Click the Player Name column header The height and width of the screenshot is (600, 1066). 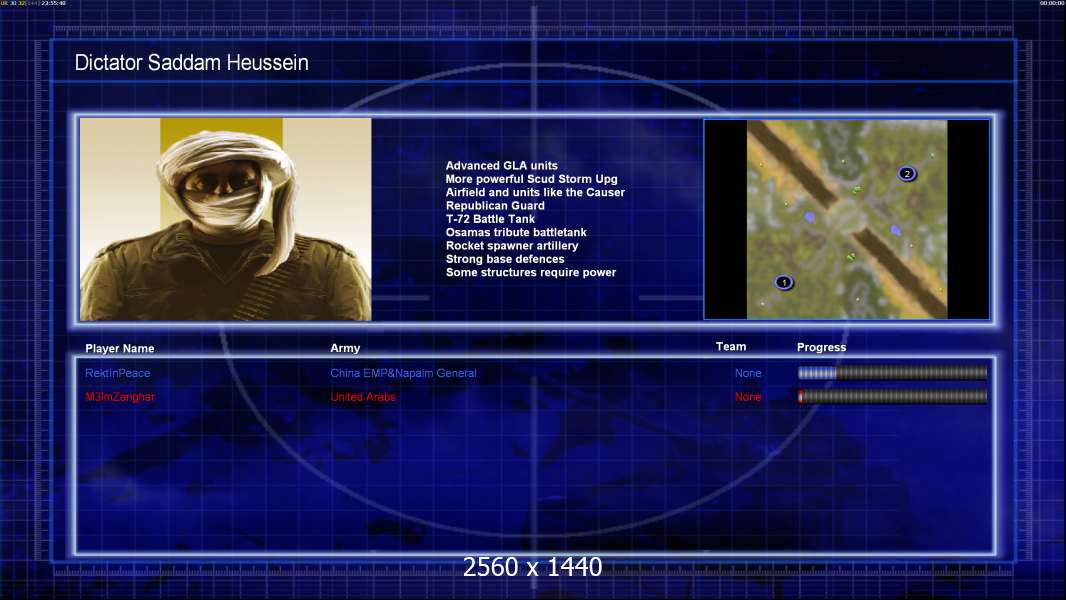[120, 349]
